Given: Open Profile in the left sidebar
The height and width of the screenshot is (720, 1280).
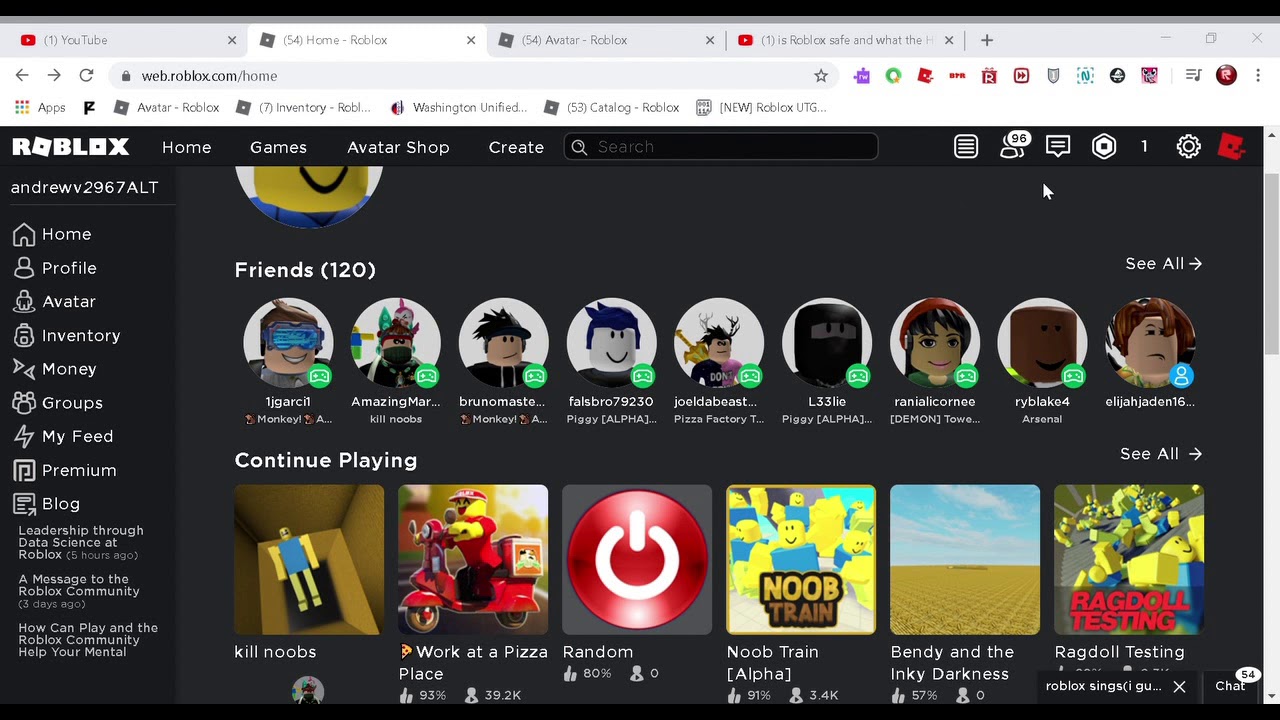Looking at the screenshot, I should (55, 268).
